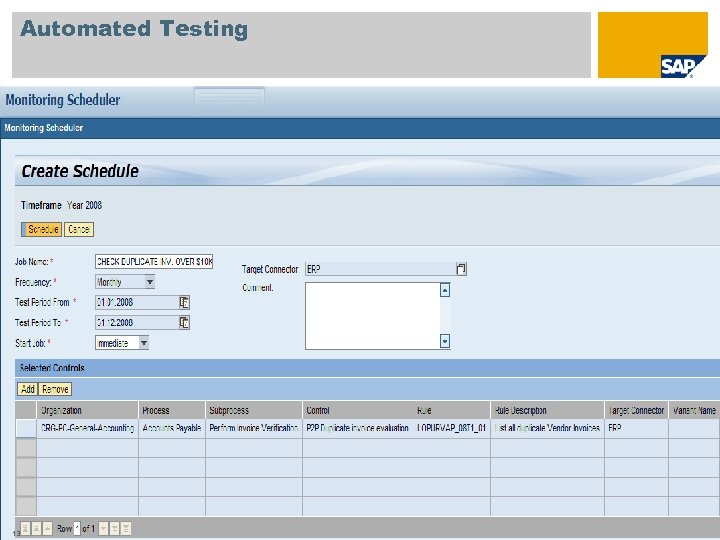Click the Test Period To date field
The width and height of the screenshot is (720, 540).
click(x=137, y=322)
